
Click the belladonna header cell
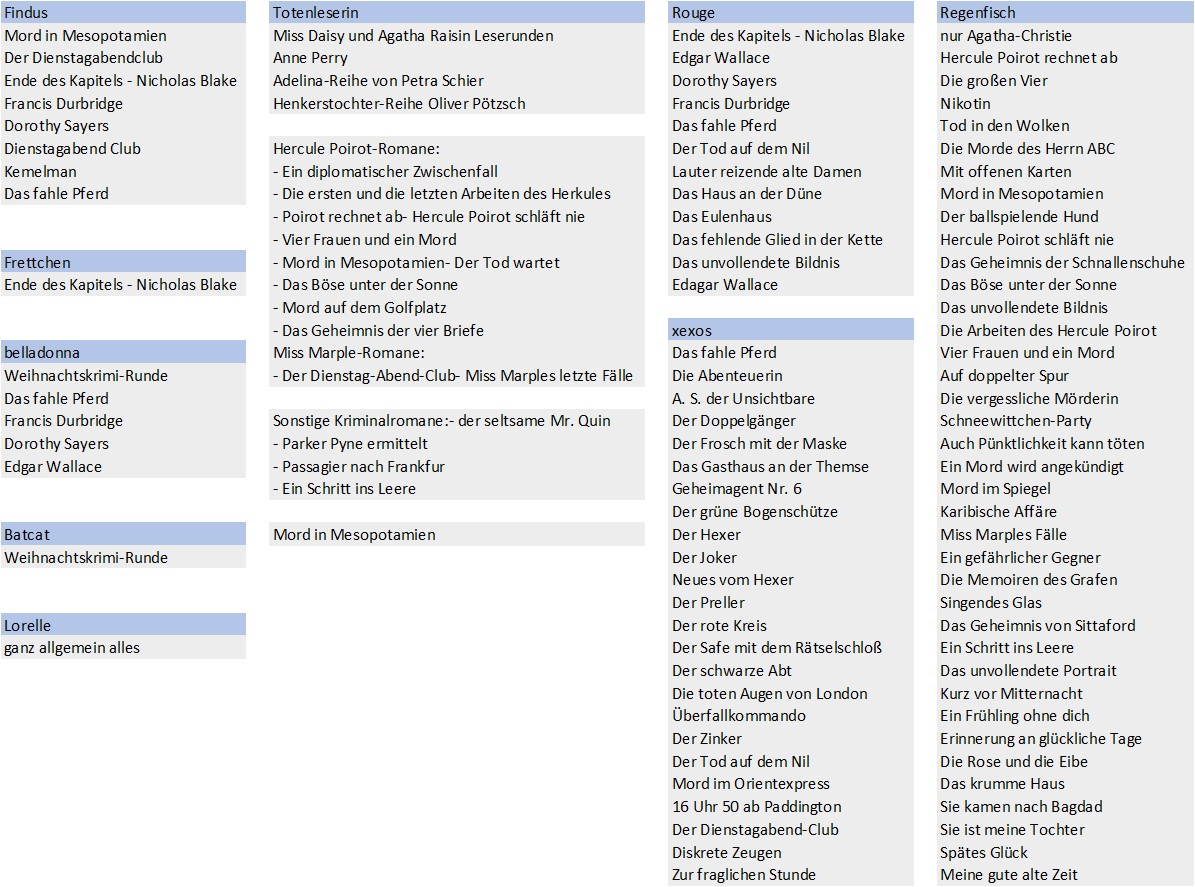pyautogui.click(x=123, y=353)
